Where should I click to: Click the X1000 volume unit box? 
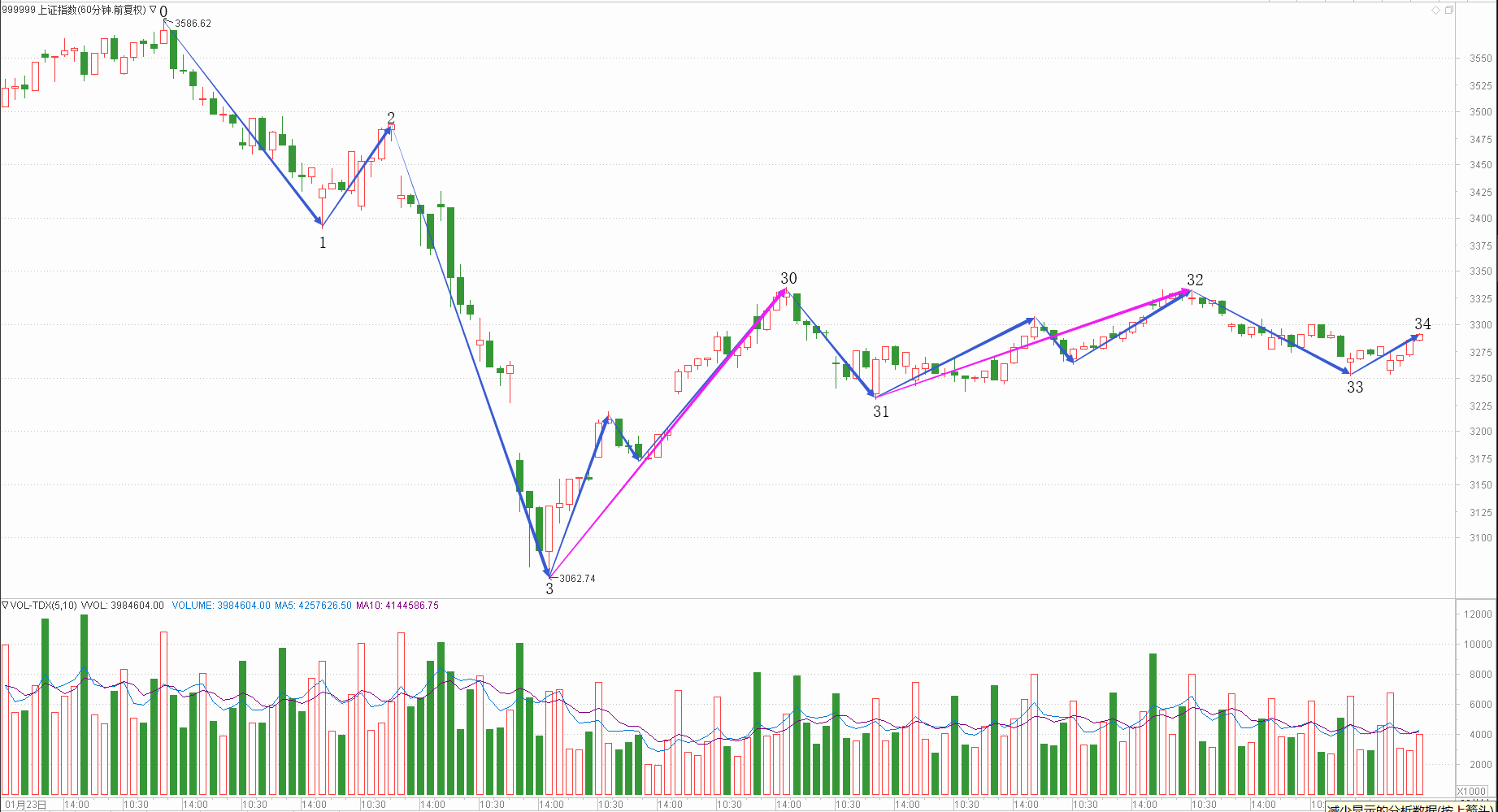click(1472, 791)
